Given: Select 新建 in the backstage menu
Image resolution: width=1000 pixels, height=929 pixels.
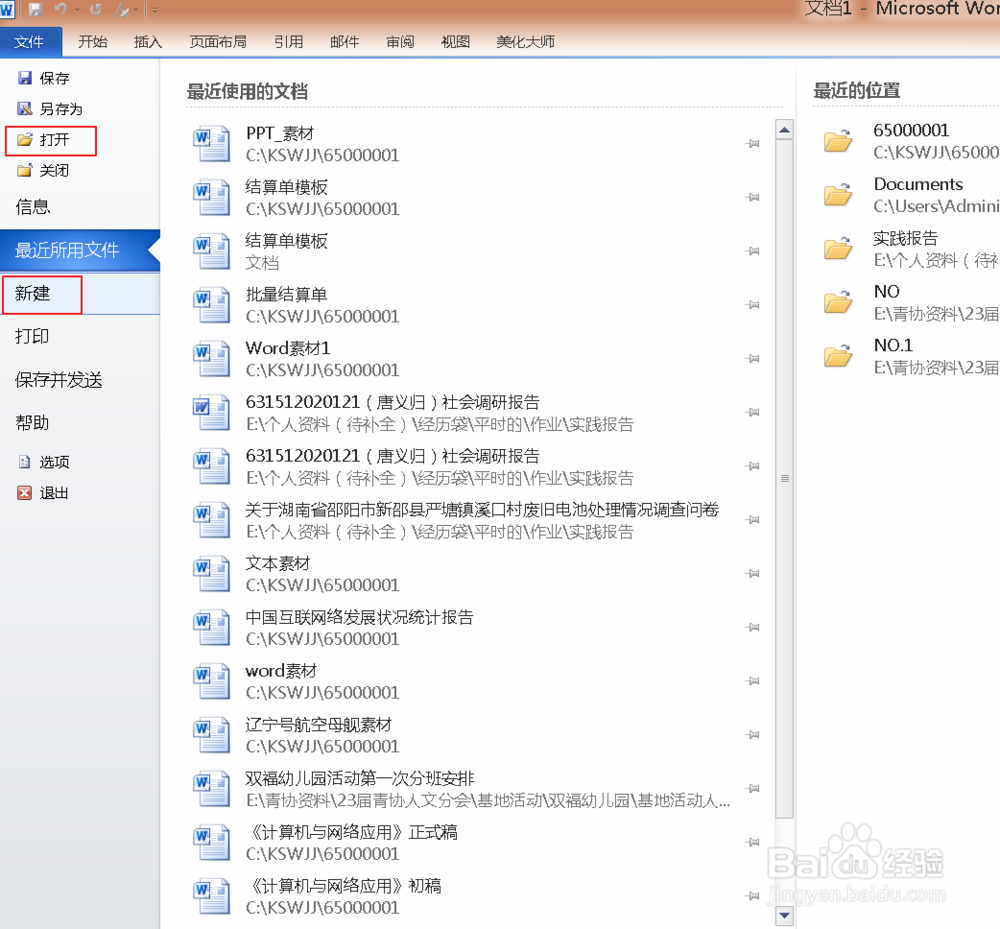Looking at the screenshot, I should (x=79, y=293).
